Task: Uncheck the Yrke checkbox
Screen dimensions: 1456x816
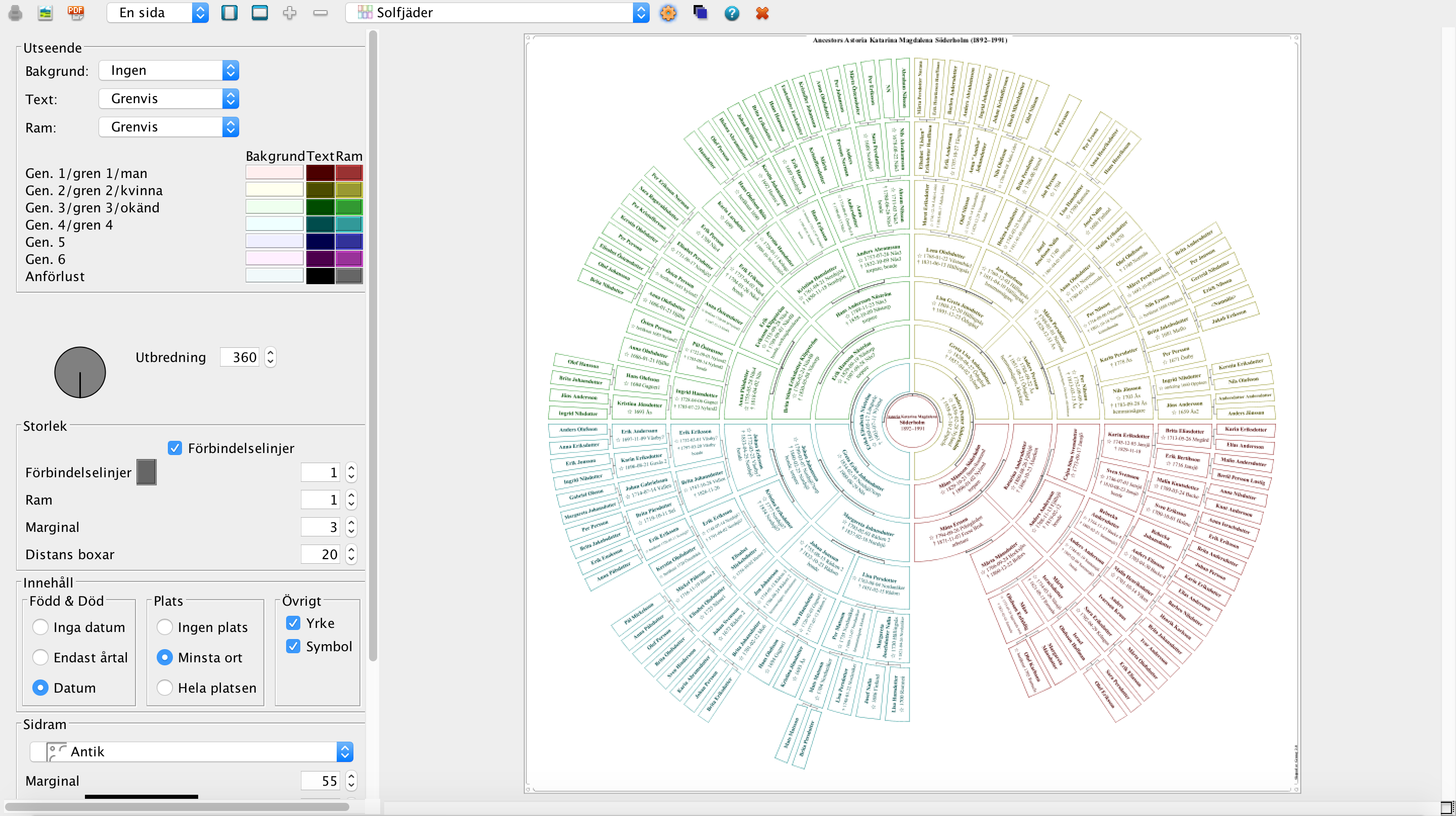Action: [293, 623]
